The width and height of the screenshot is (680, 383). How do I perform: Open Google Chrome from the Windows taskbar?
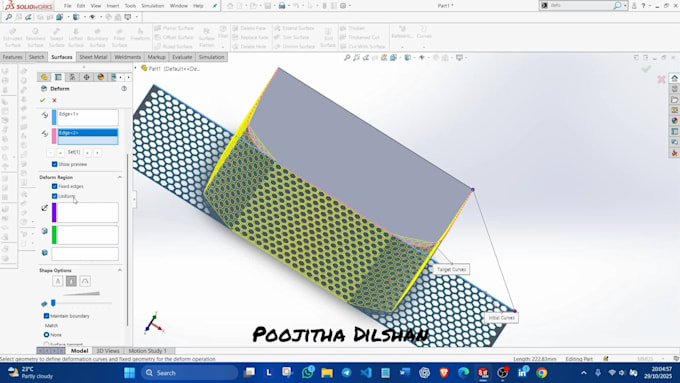point(542,372)
